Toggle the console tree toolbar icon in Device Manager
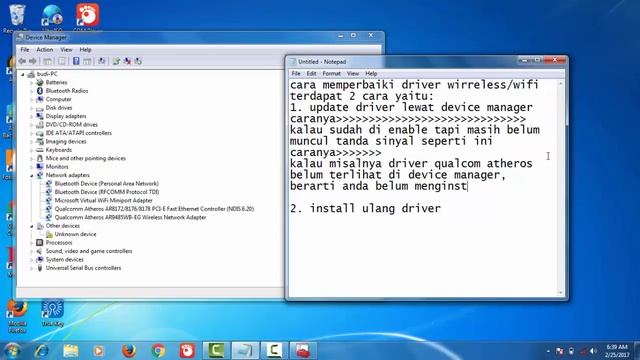The height and width of the screenshot is (360, 640). point(47,61)
